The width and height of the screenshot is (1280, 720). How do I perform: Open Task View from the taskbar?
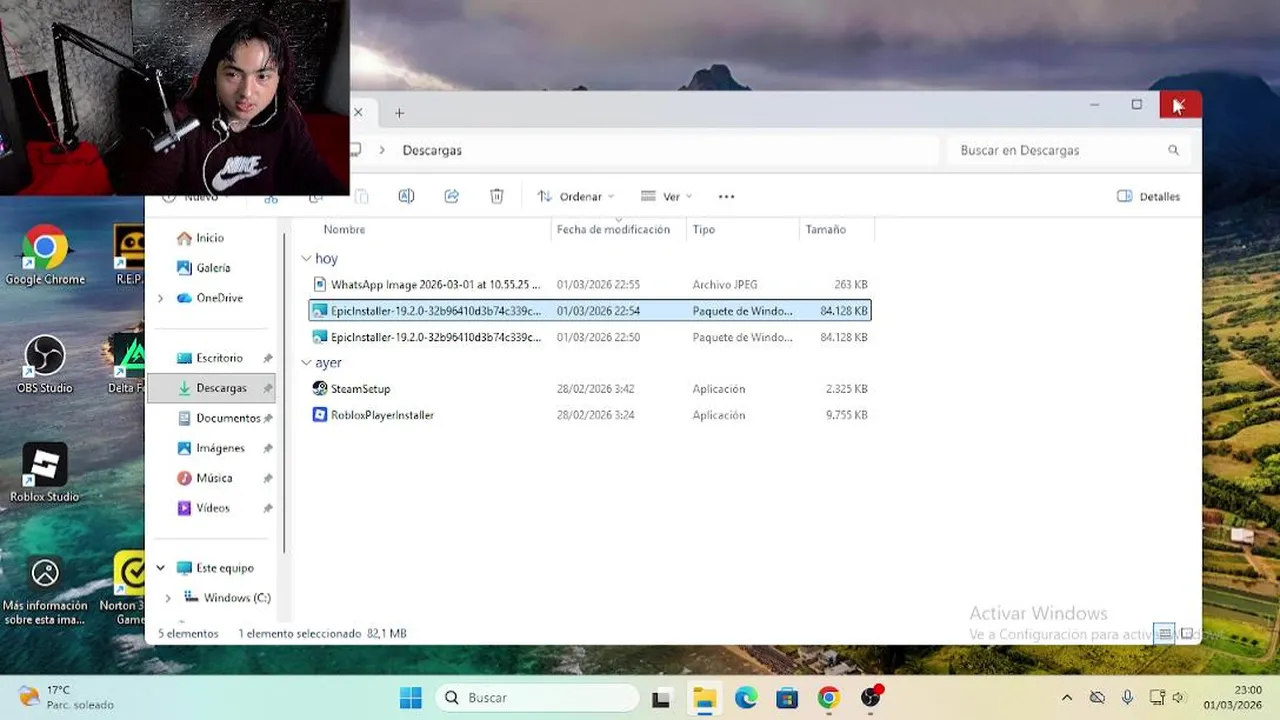tap(661, 698)
